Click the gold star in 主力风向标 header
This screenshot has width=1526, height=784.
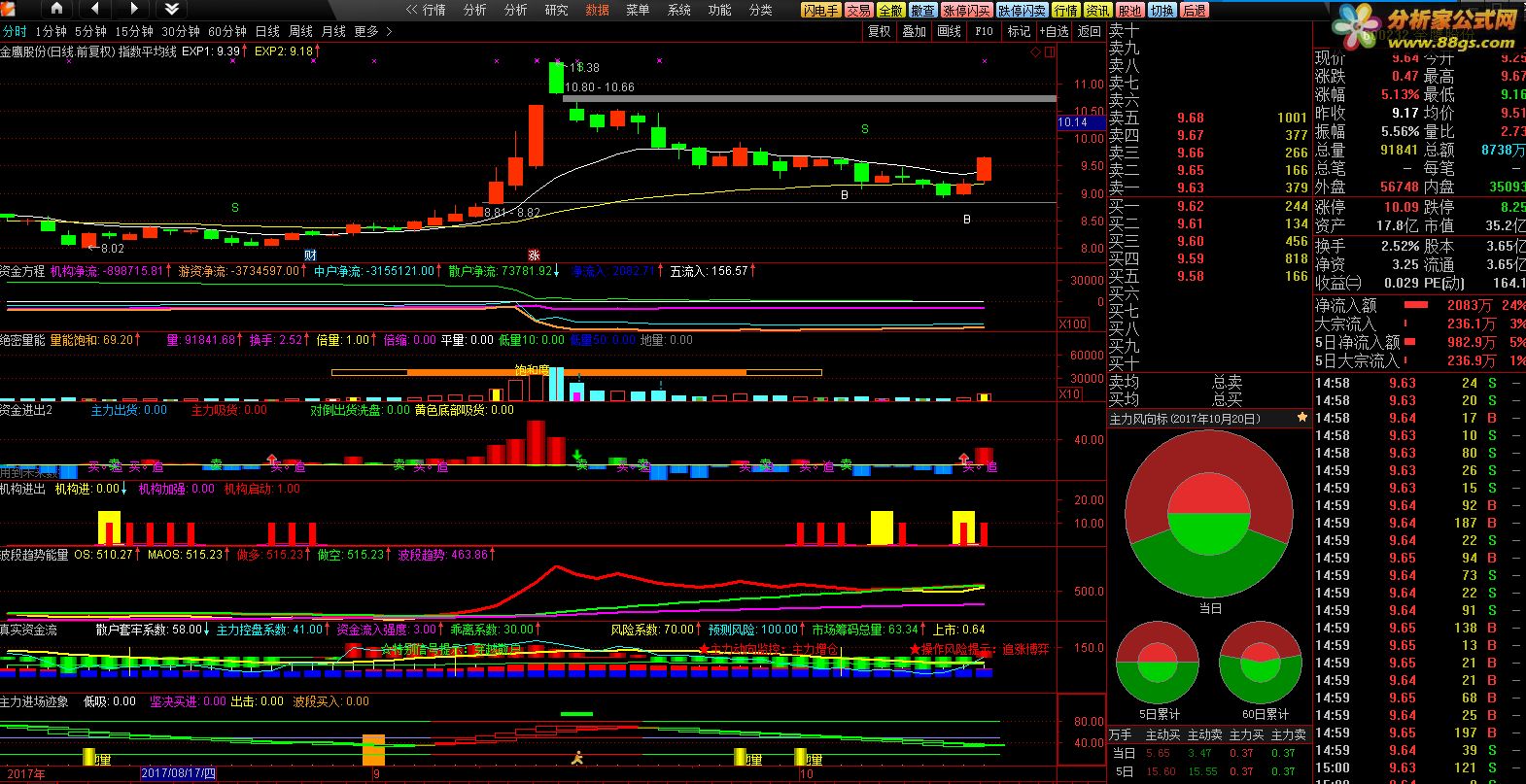1302,418
